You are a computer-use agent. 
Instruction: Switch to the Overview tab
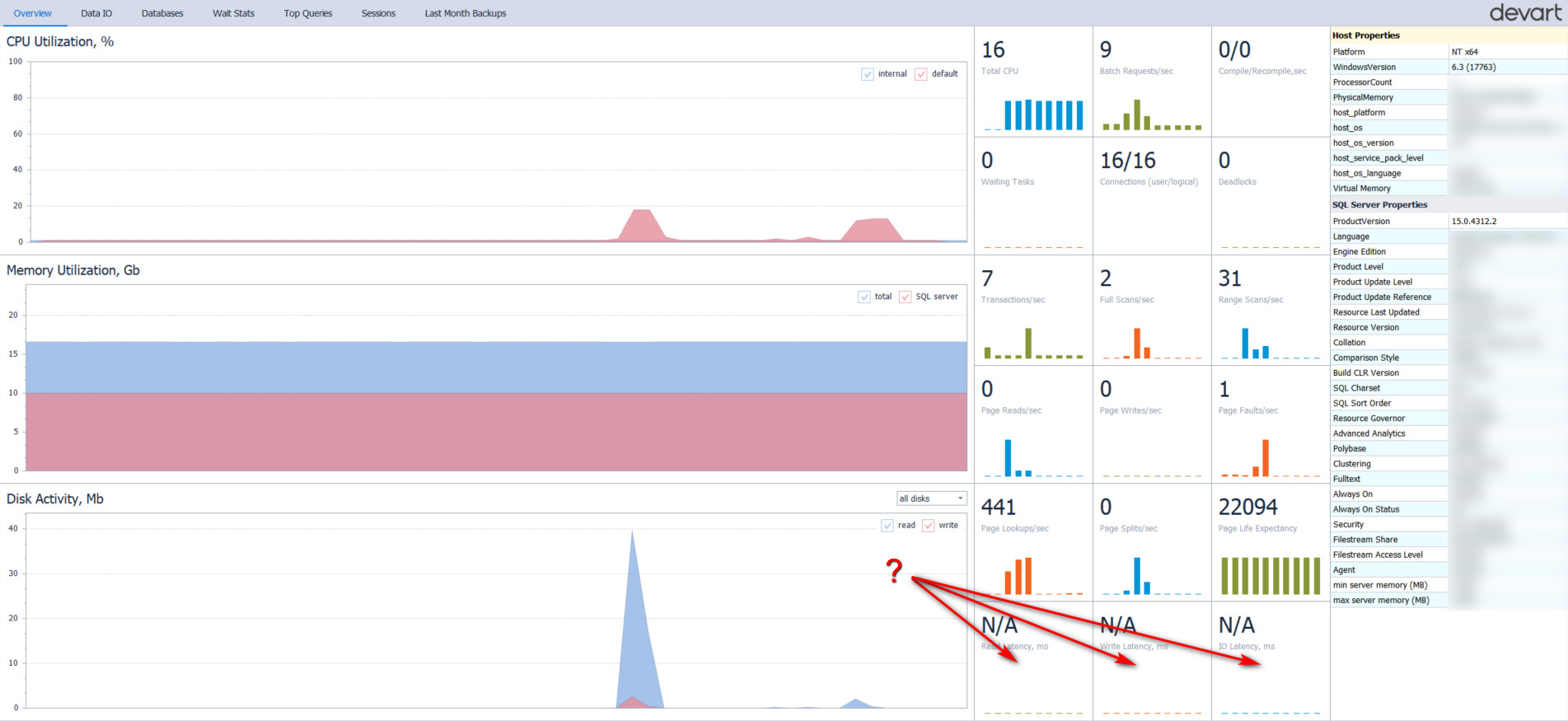(x=33, y=13)
